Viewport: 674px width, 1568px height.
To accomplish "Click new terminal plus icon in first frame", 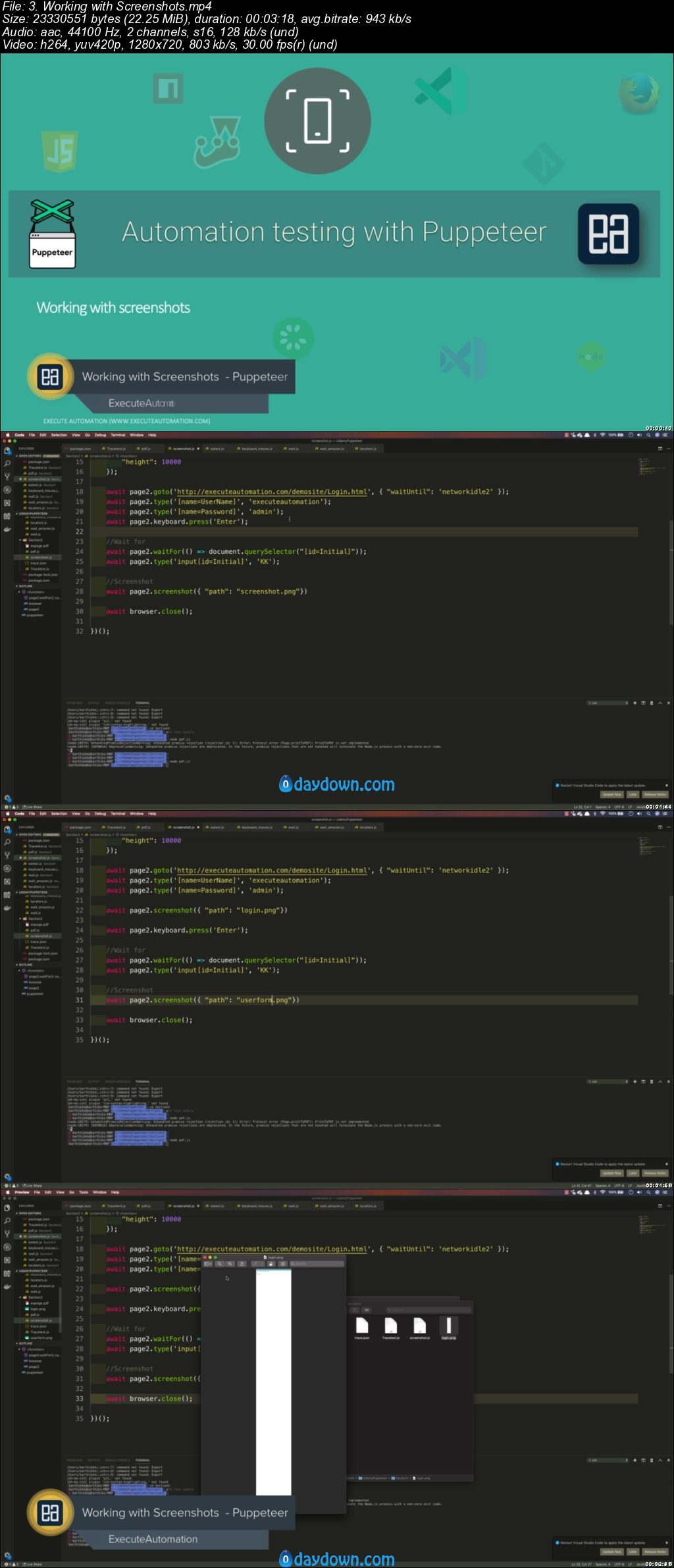I will coord(635,703).
